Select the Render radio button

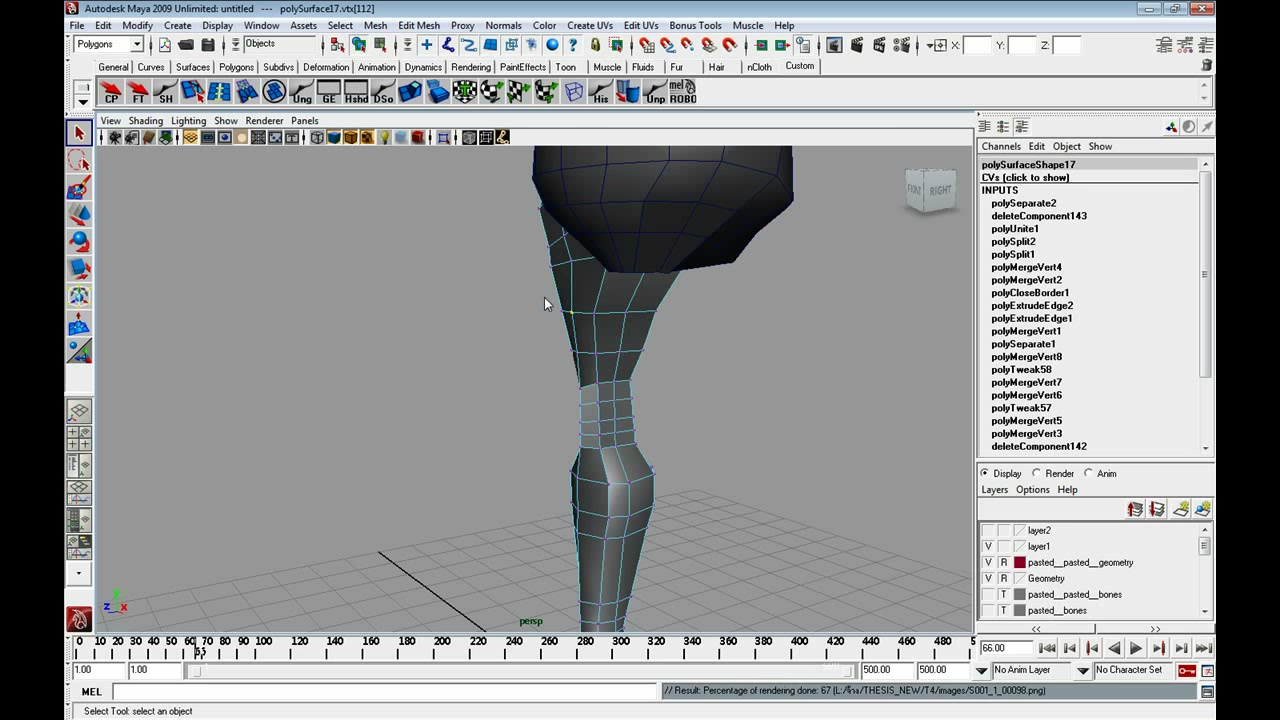pyautogui.click(x=1036, y=473)
